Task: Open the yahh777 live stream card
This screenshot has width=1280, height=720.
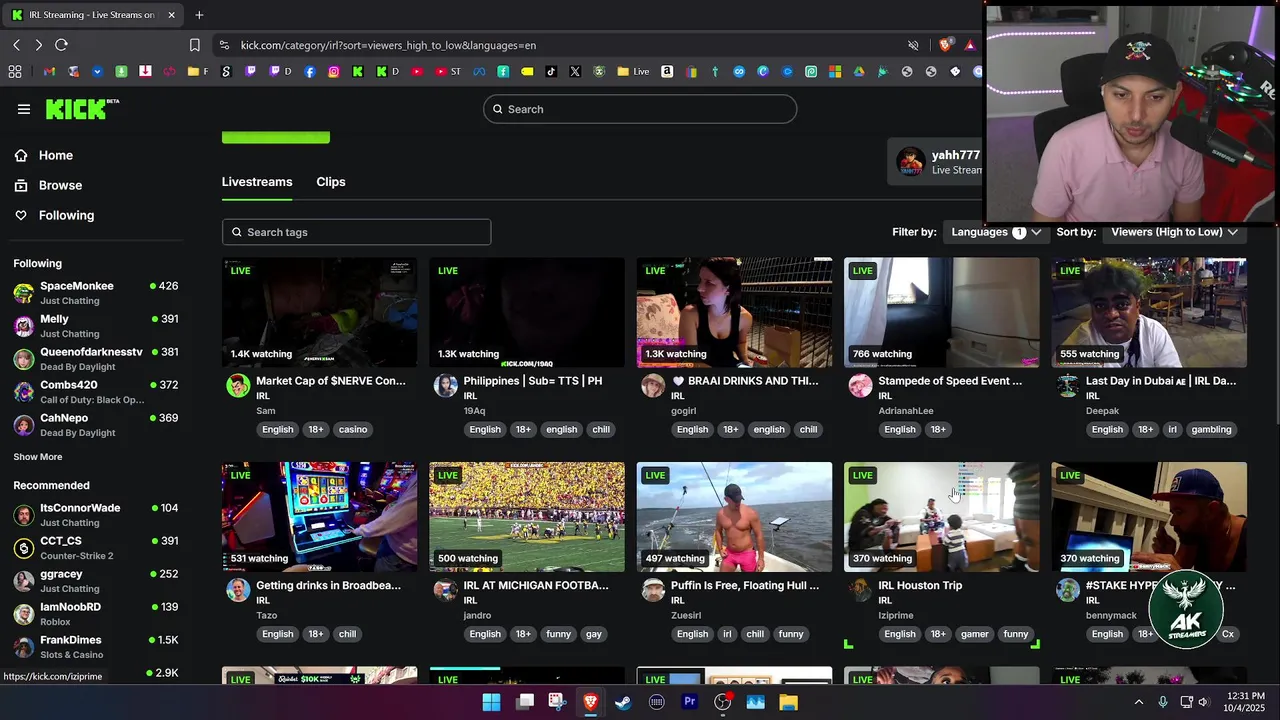Action: click(x=935, y=162)
